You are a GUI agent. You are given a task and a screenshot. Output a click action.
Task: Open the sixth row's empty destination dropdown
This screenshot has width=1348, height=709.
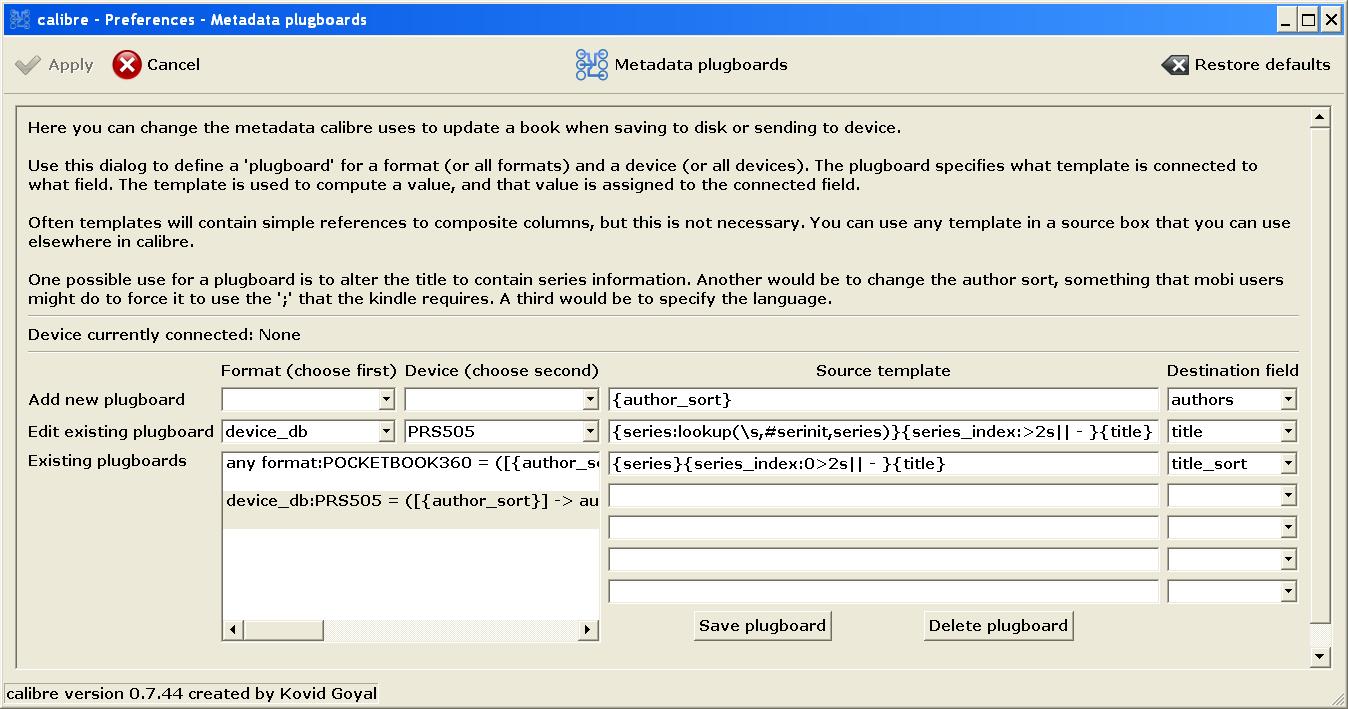pos(1288,560)
